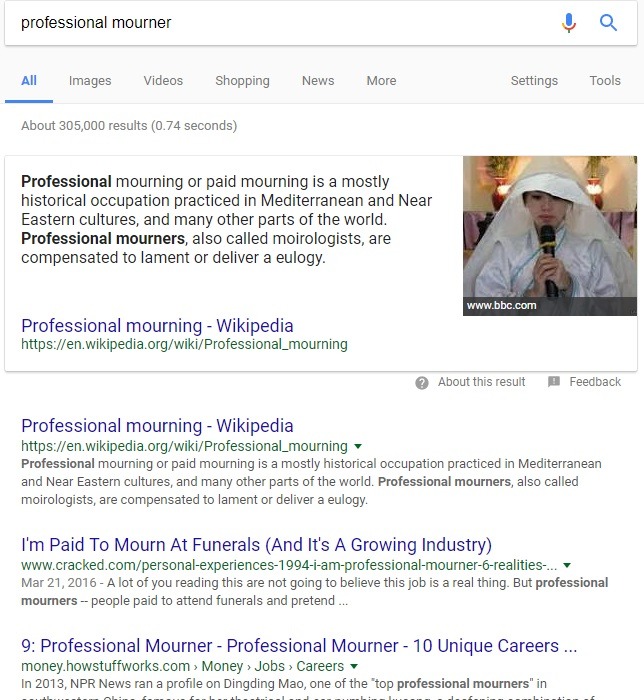Click the Feedback link
The width and height of the screenshot is (644, 700).
[595, 382]
